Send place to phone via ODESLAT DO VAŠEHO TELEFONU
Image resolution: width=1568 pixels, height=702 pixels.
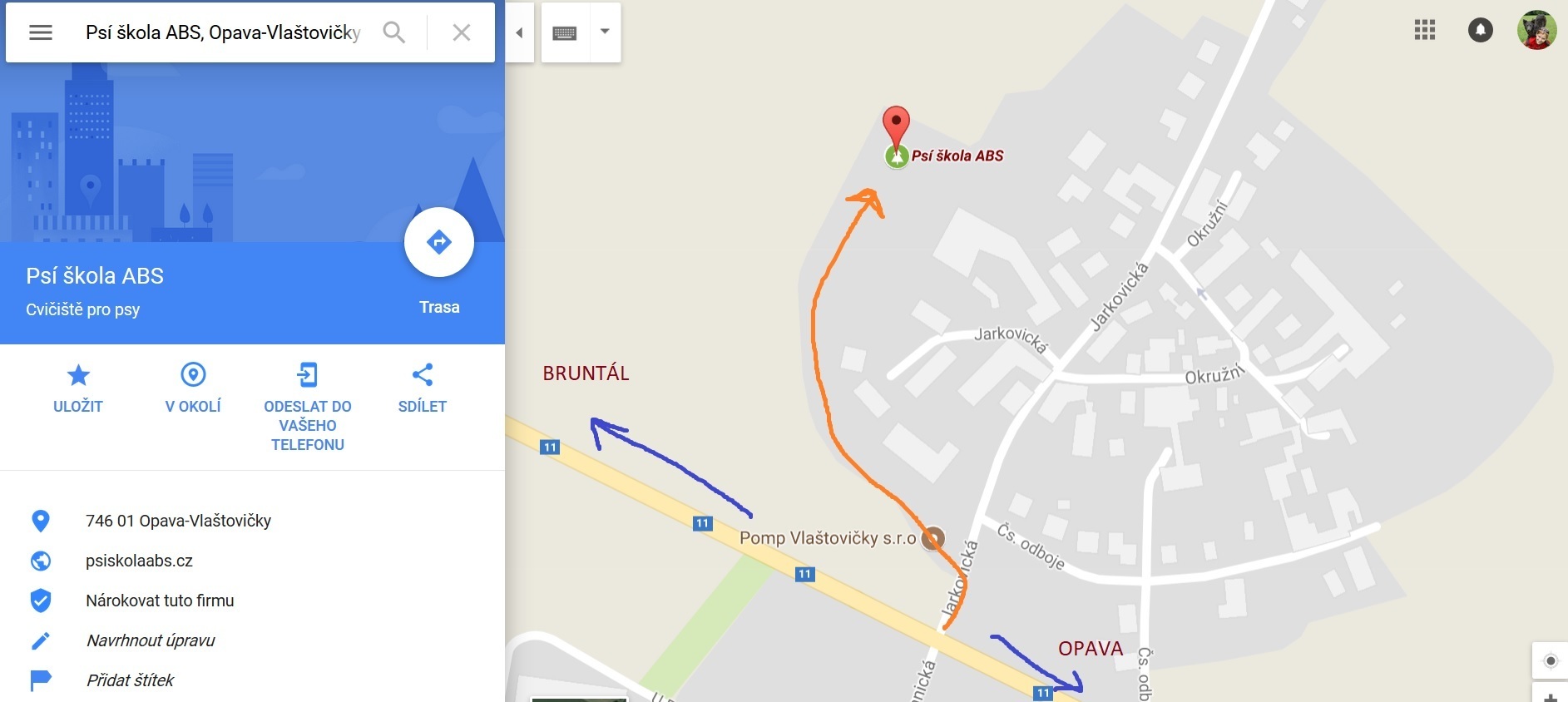(x=308, y=408)
